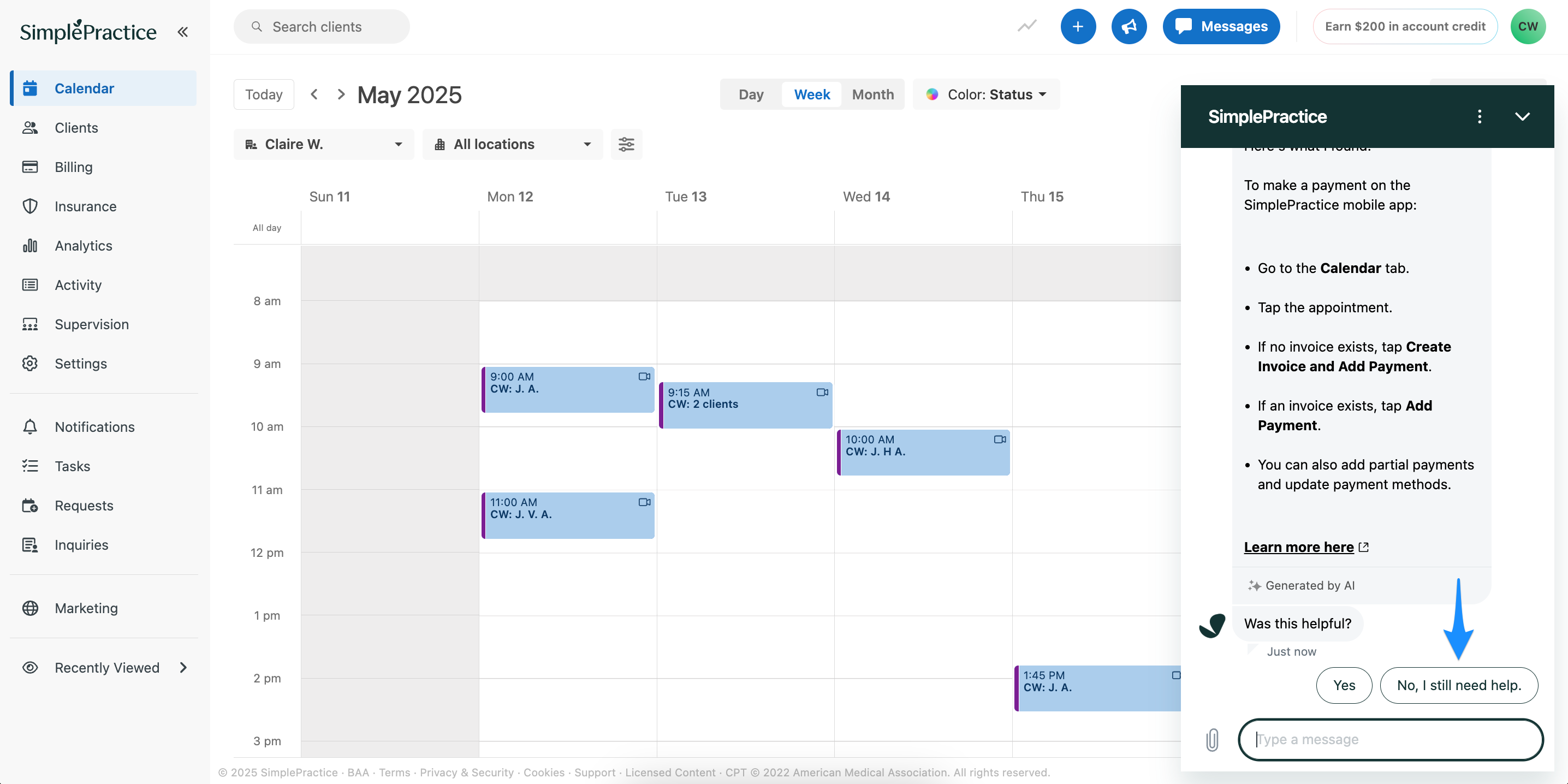This screenshot has width=1568, height=784.
Task: Open Monday 11:00 AM J. V. A. appointment
Action: [568, 515]
